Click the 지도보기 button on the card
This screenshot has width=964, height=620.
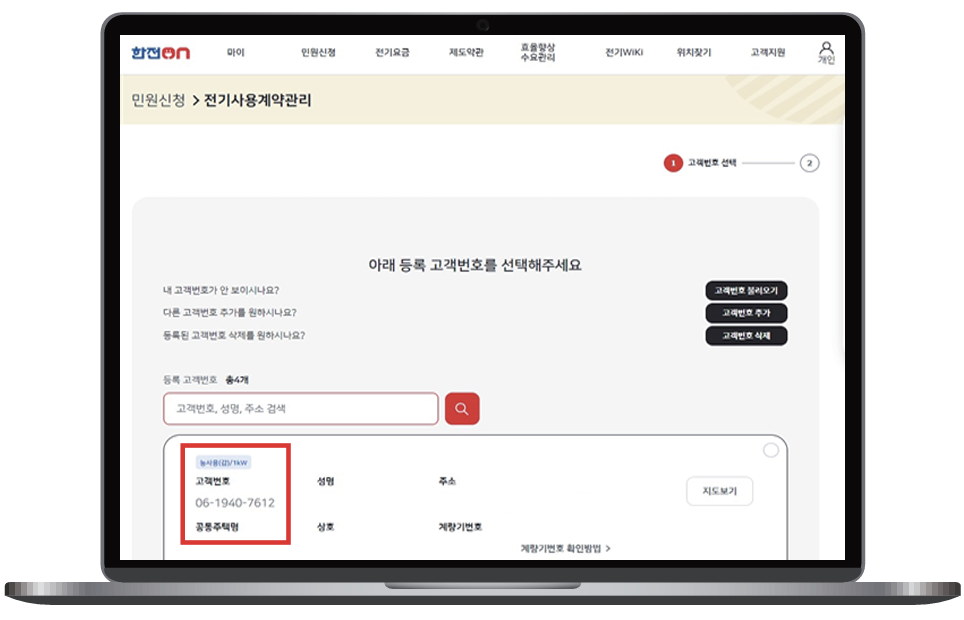719,491
